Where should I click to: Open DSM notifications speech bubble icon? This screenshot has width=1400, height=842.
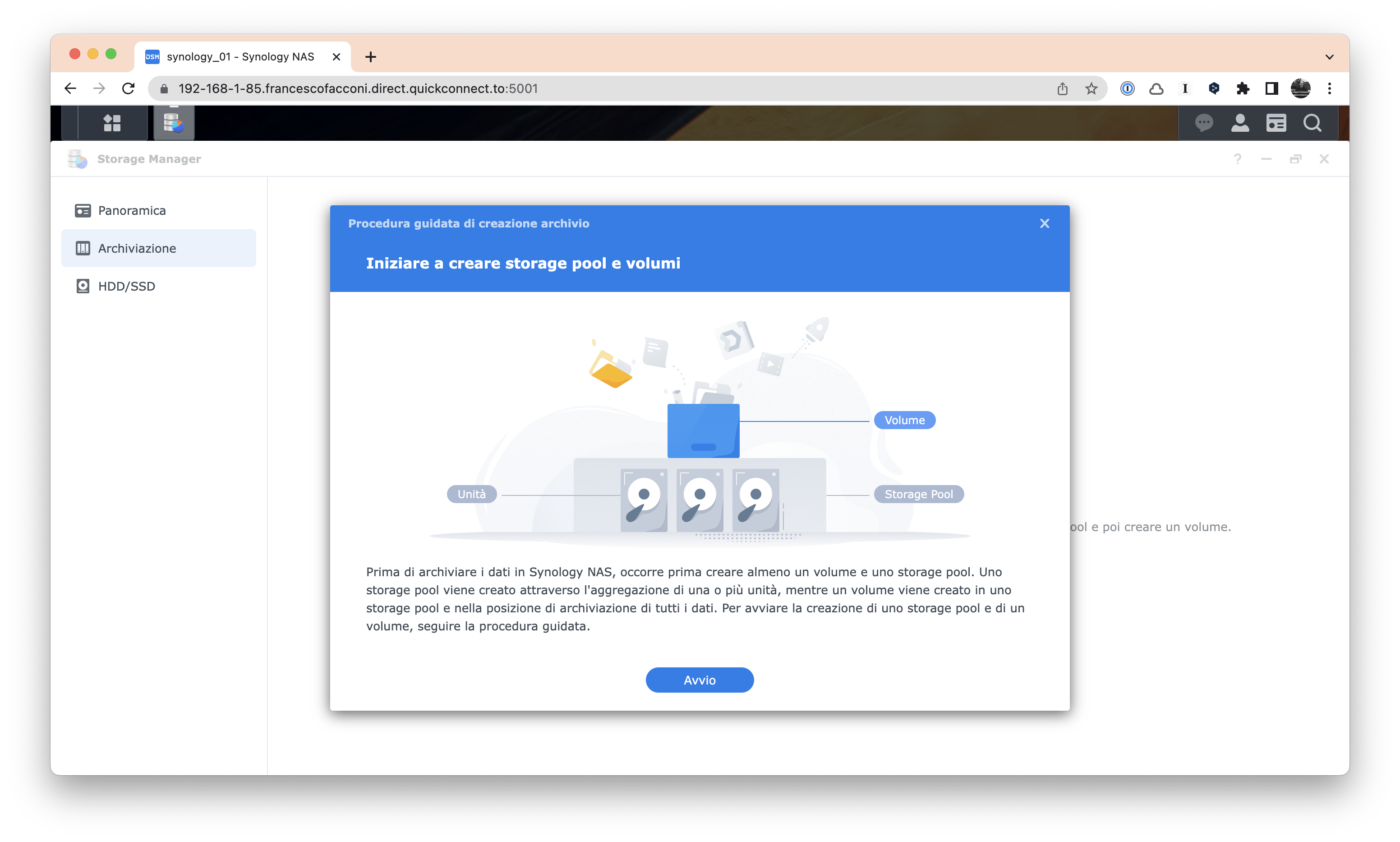[x=1204, y=122]
